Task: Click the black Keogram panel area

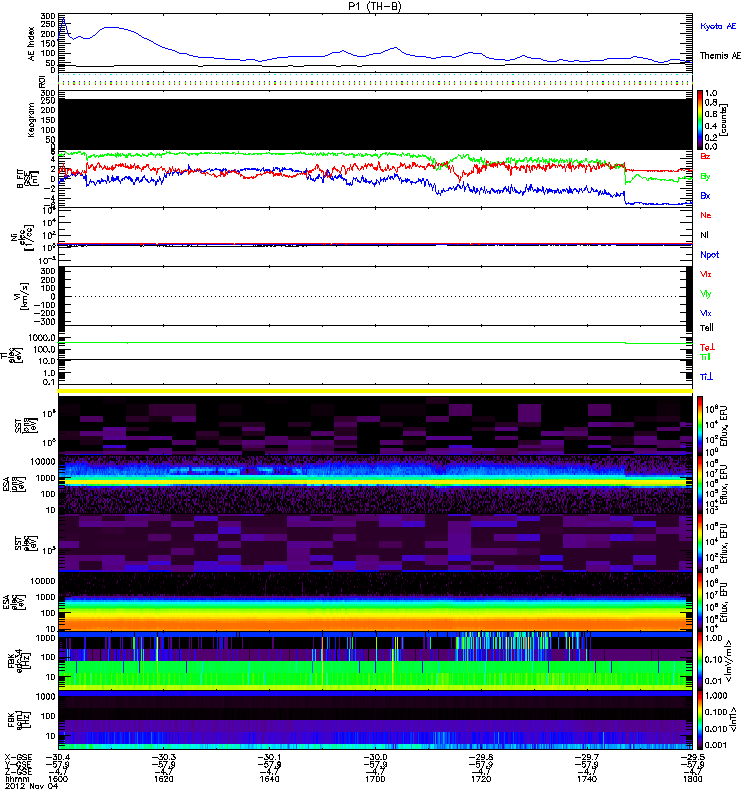Action: pos(376,120)
